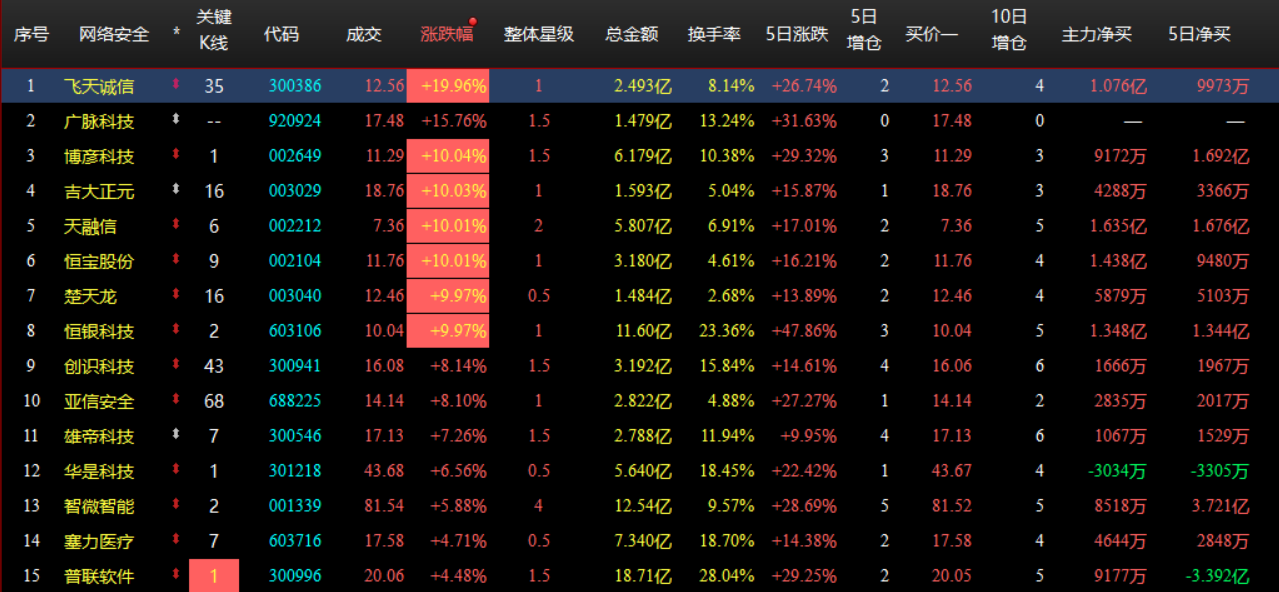This screenshot has height=592, width=1279.
Task: Click the marker icon in 智微智能 row
Action: 176,505
